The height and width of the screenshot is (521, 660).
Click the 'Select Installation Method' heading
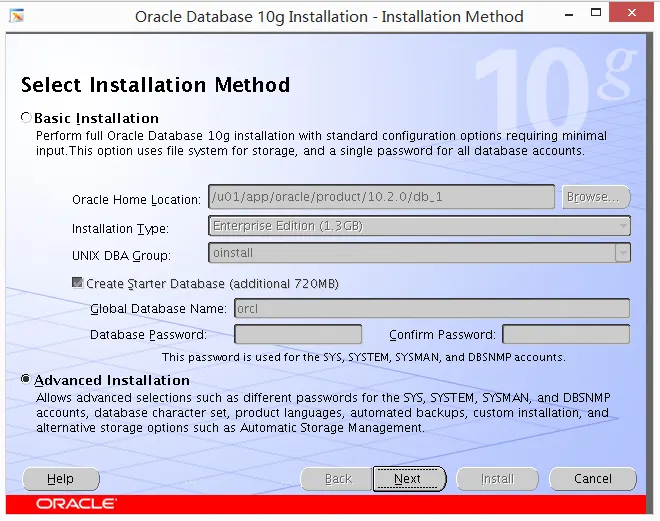pos(155,85)
